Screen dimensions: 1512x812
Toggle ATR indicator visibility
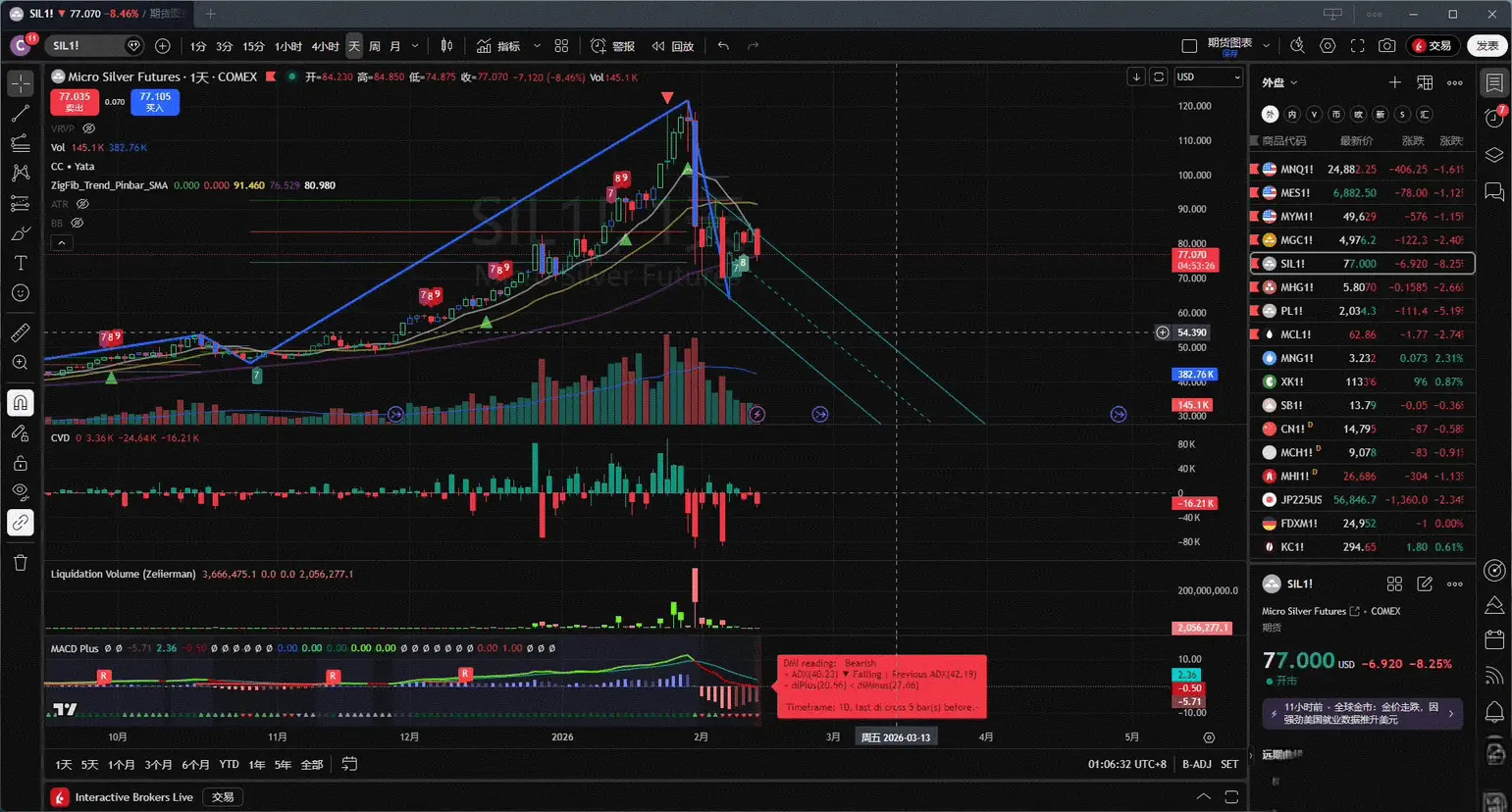click(82, 204)
